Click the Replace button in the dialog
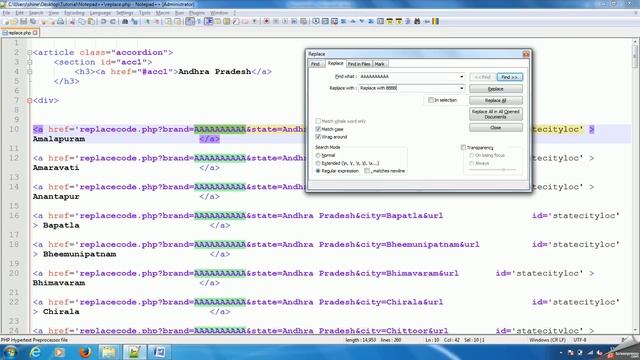The width and height of the screenshot is (640, 360). (496, 89)
